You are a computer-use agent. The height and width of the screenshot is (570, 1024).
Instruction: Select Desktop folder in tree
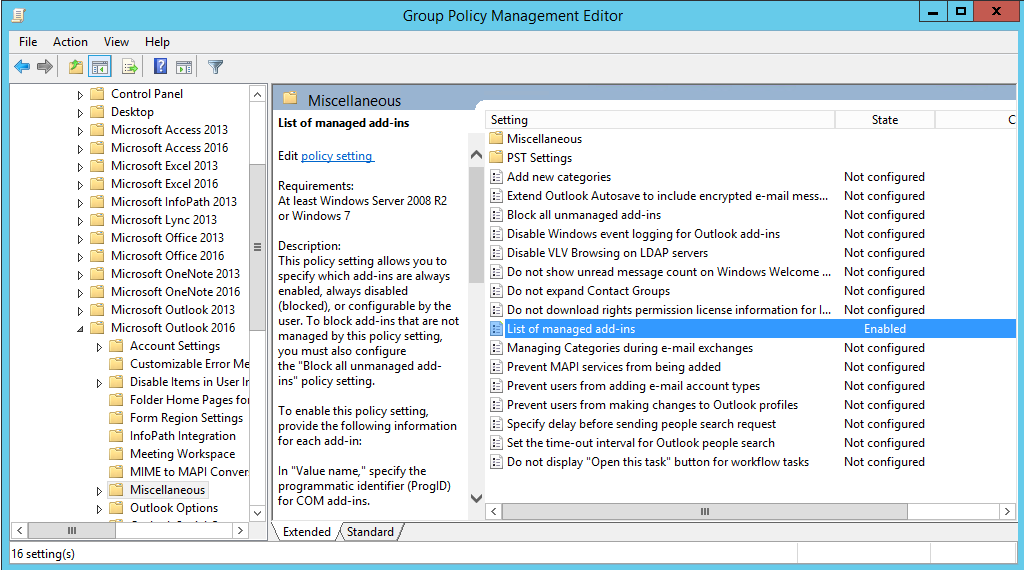tap(132, 112)
